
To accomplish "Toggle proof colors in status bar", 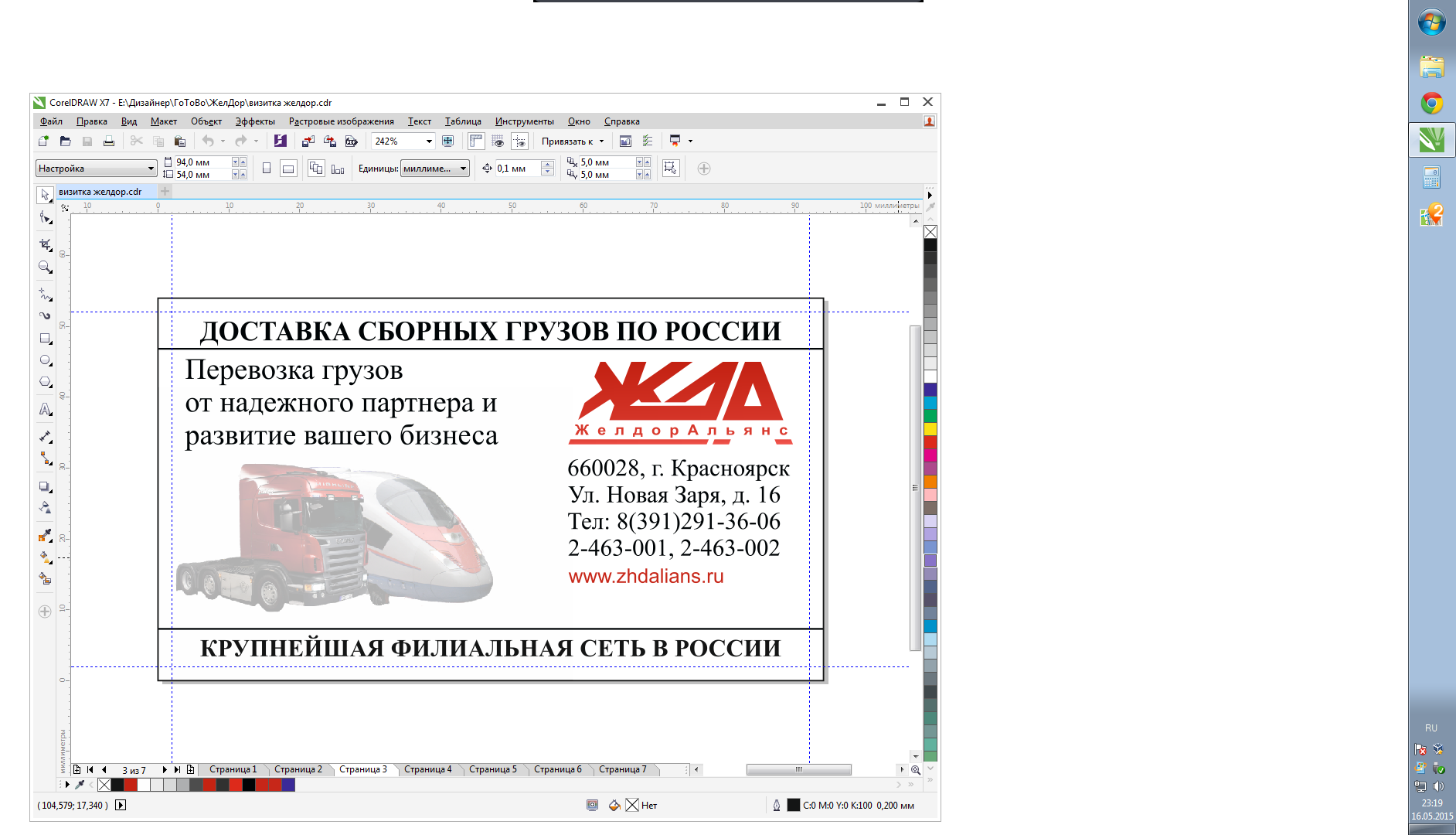I will click(592, 805).
